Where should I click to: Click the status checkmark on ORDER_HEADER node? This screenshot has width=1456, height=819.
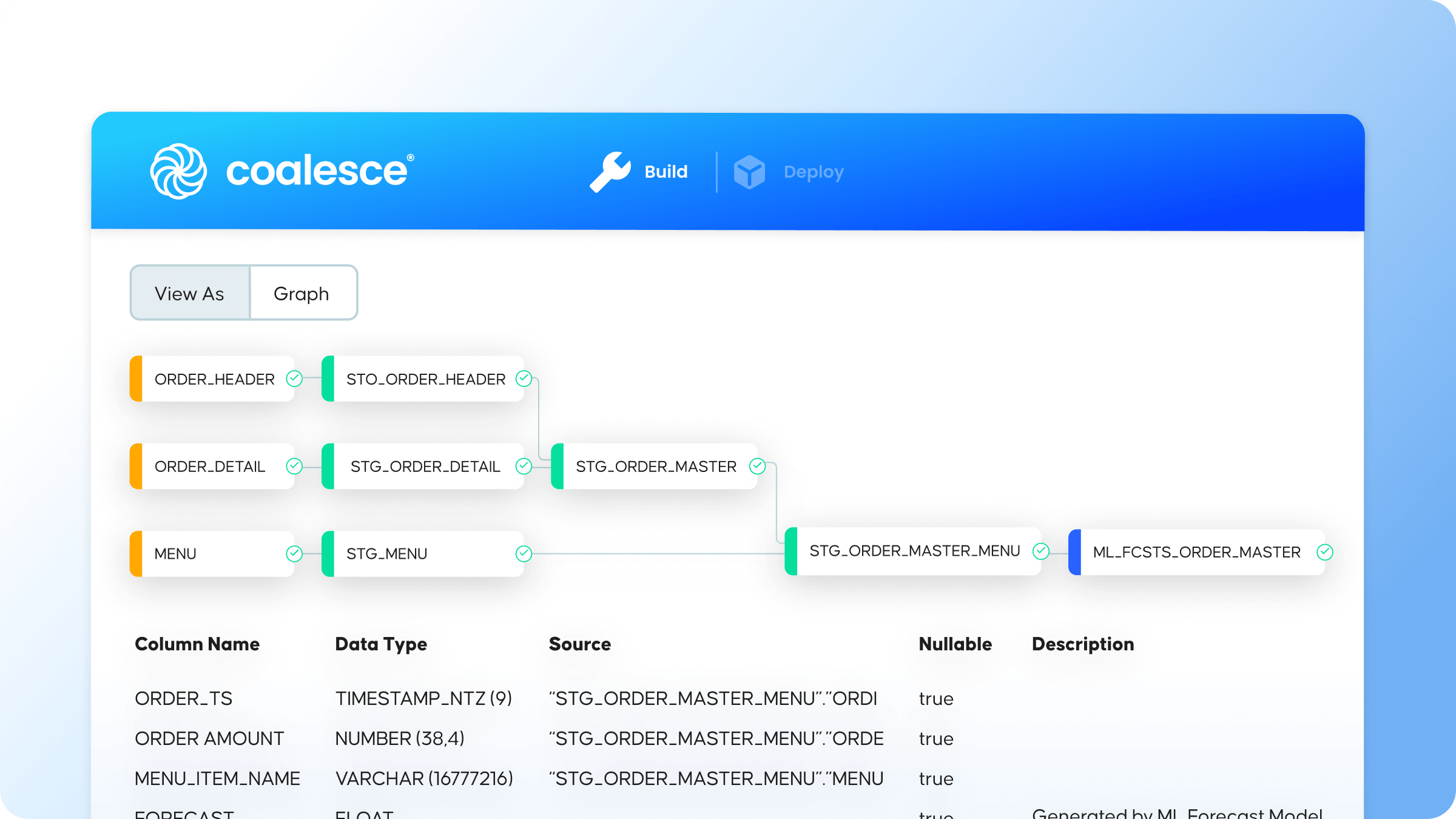(294, 379)
